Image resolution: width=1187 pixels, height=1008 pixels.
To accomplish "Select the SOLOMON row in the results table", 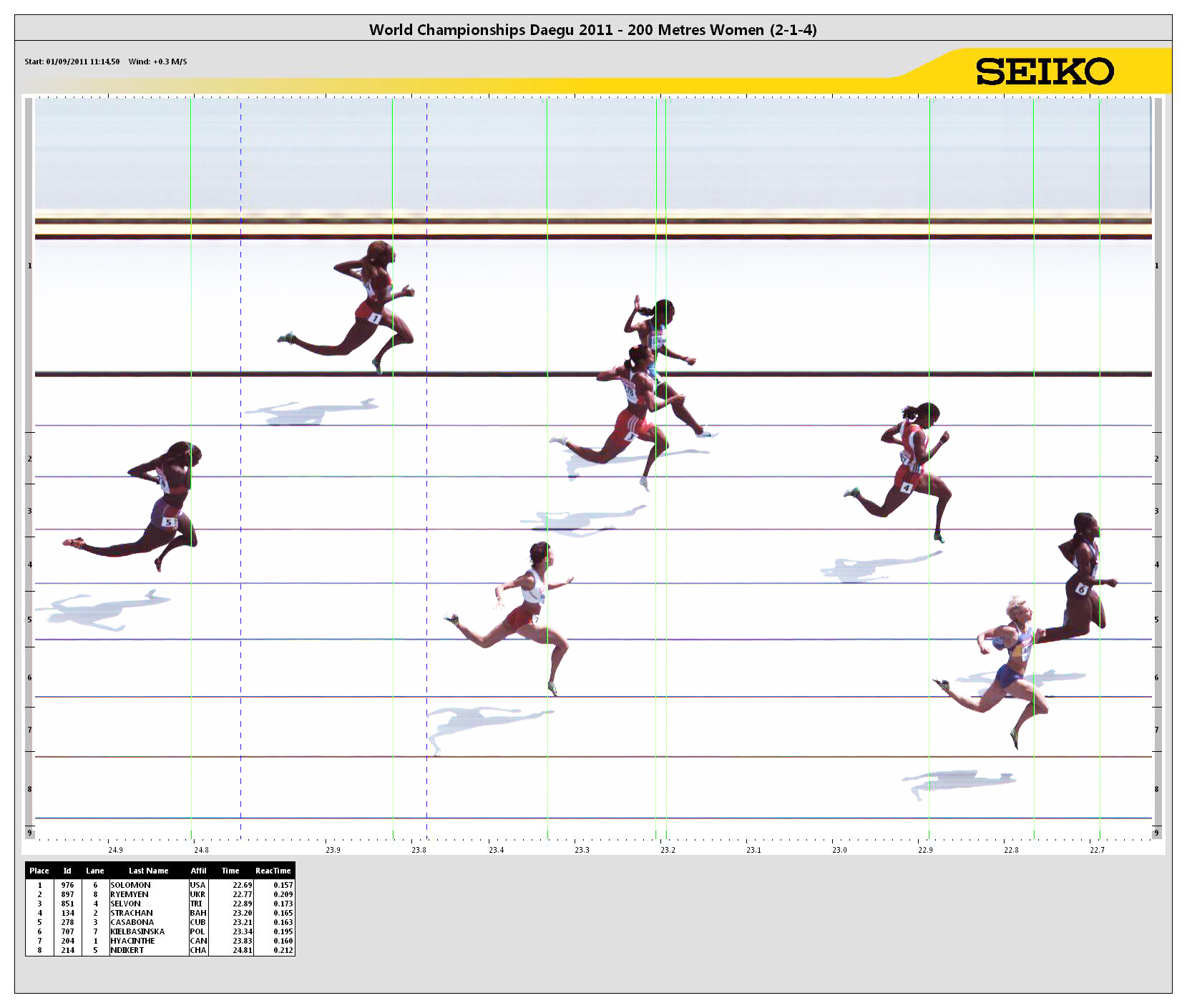I will pos(130,885).
